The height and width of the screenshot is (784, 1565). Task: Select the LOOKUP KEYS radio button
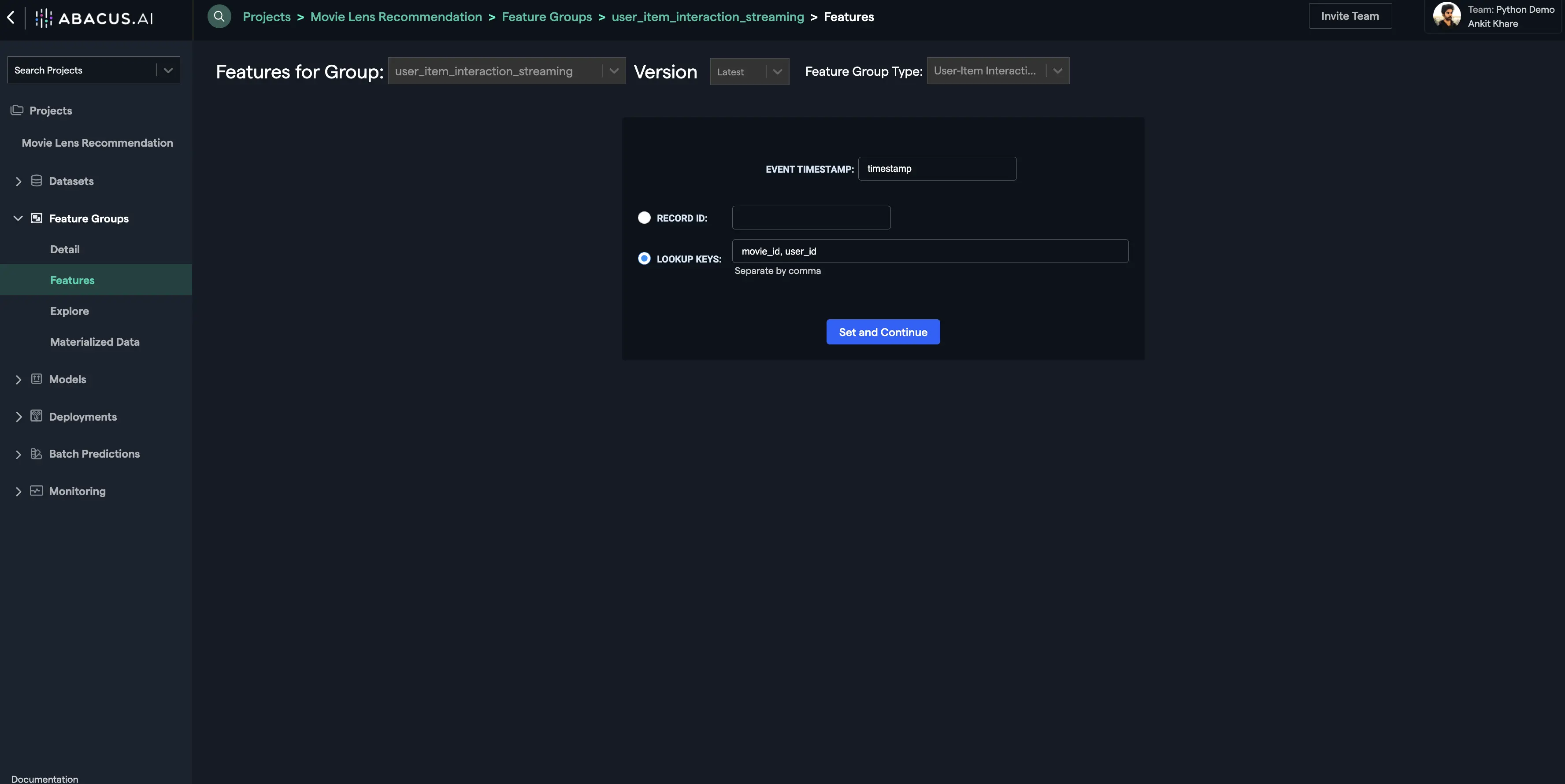(644, 258)
